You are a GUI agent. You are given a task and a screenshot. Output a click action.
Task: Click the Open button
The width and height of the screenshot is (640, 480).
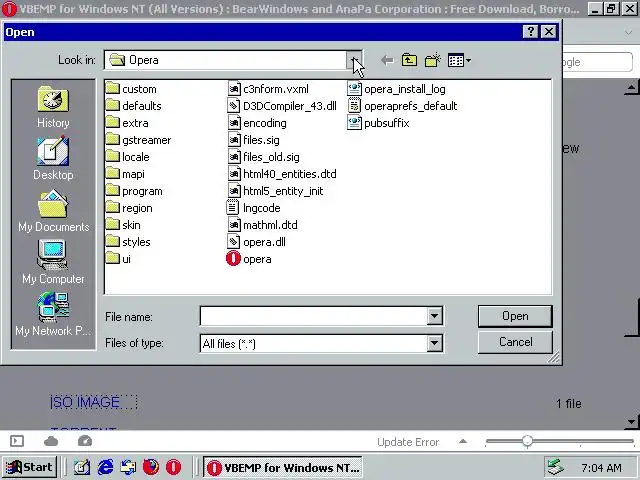pyautogui.click(x=515, y=316)
